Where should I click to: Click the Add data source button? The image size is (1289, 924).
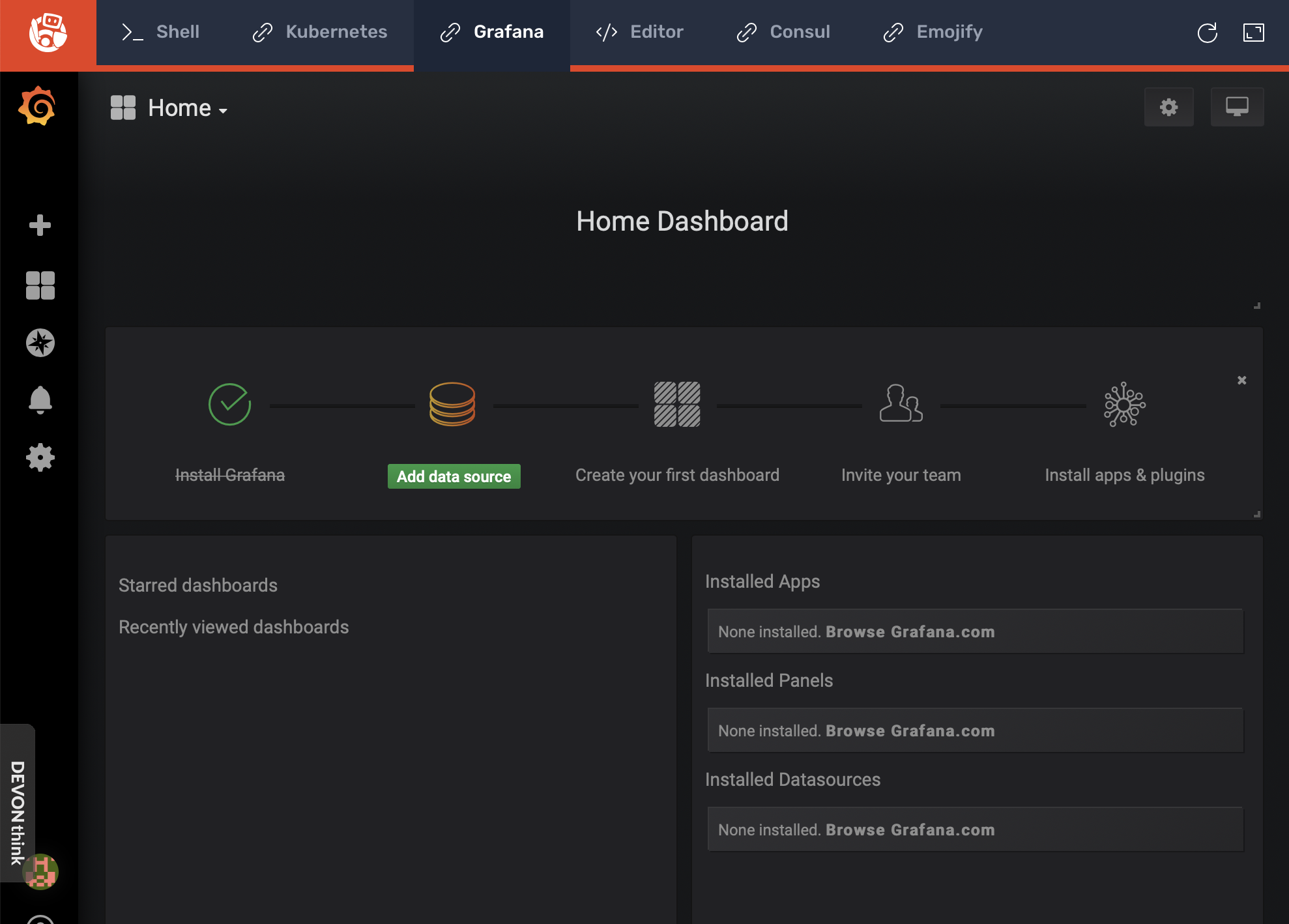pos(454,476)
